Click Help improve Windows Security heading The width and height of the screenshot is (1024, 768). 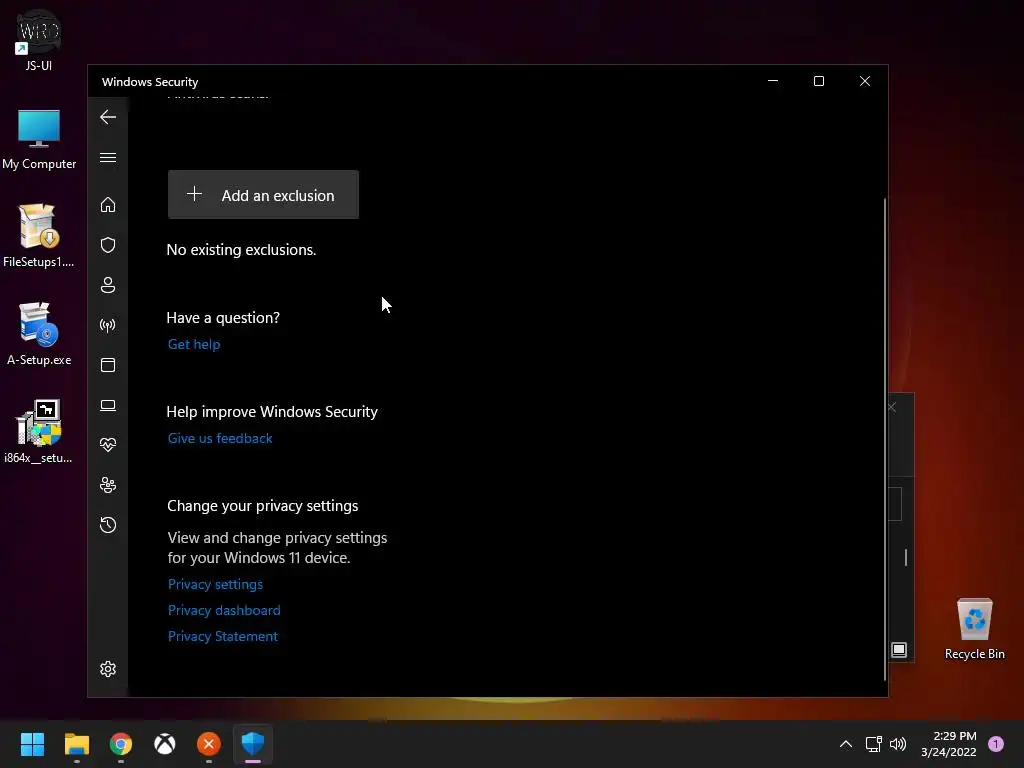[x=272, y=411]
